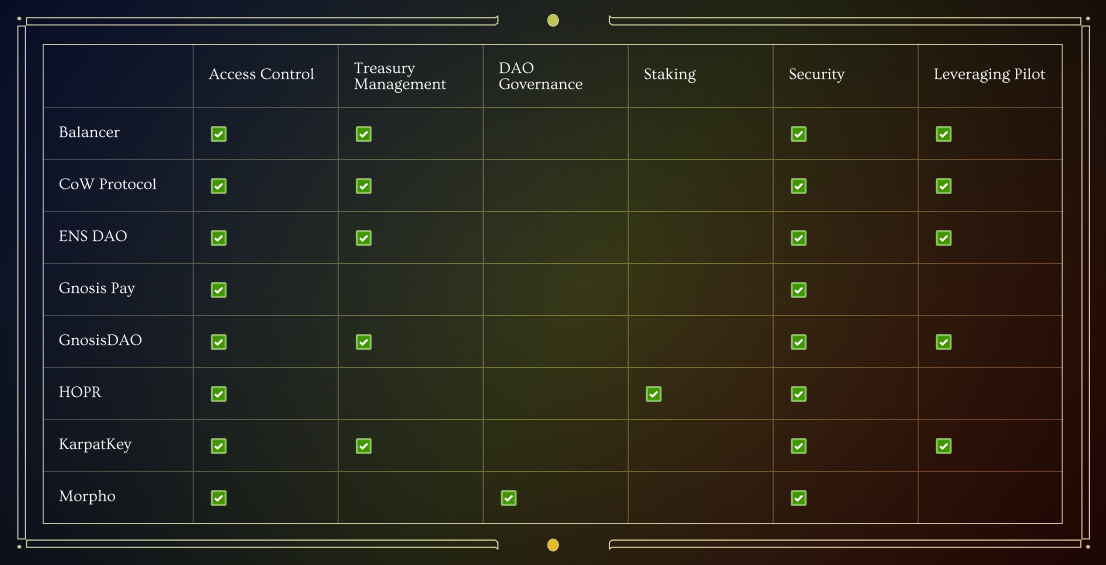The image size is (1106, 565).
Task: Click the Access Control column header
Action: (x=262, y=74)
